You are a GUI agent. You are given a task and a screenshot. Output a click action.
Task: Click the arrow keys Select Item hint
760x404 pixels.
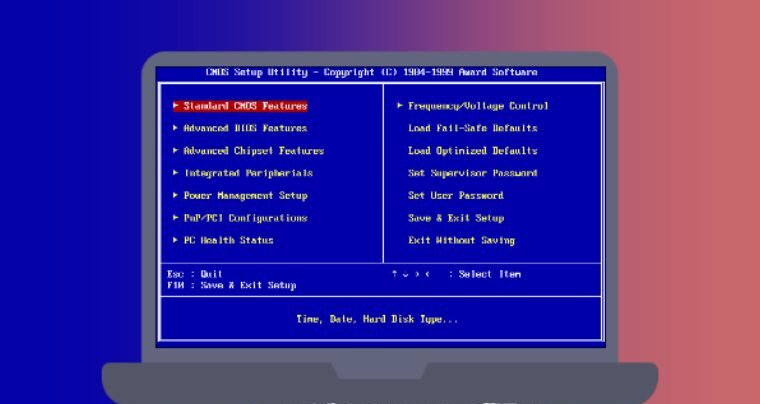455,274
